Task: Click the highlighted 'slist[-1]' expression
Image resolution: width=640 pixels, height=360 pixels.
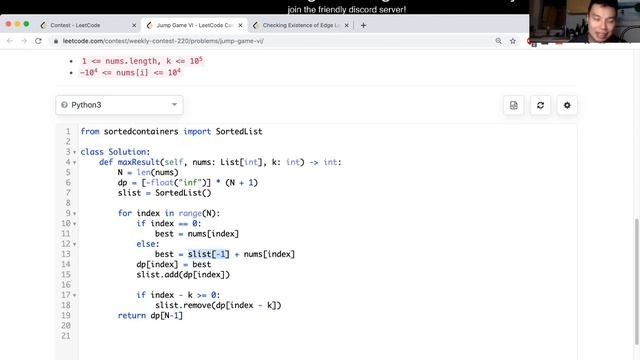Action: 209,254
